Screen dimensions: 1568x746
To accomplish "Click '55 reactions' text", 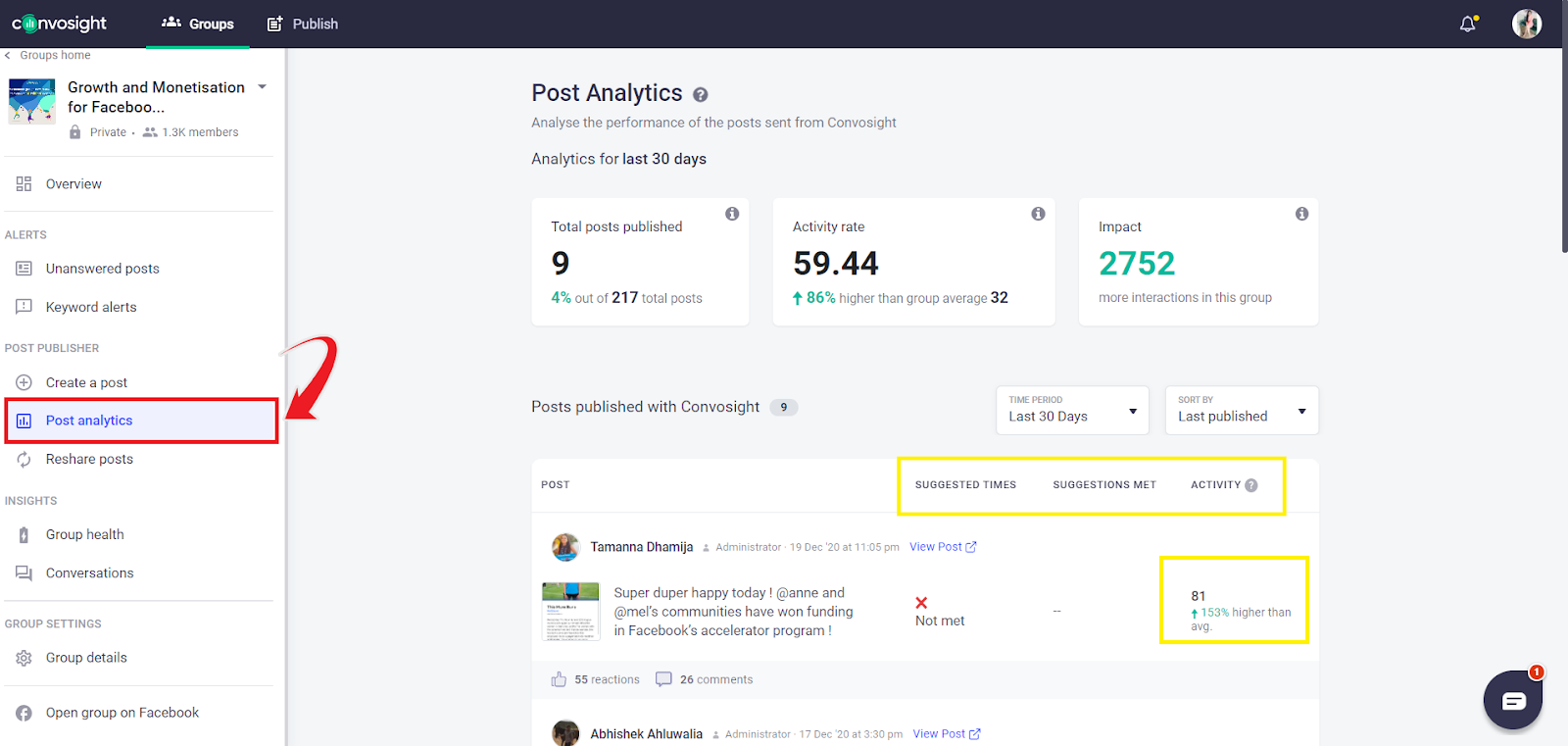I will click(x=607, y=679).
